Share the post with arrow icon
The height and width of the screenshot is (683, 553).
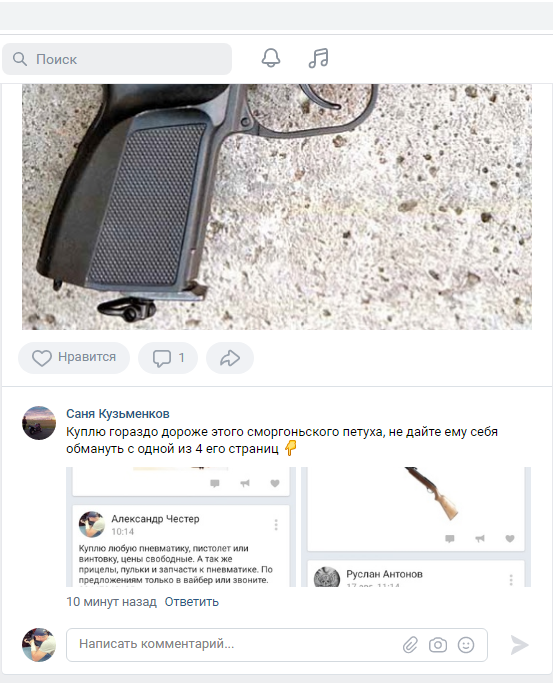pyautogui.click(x=230, y=358)
